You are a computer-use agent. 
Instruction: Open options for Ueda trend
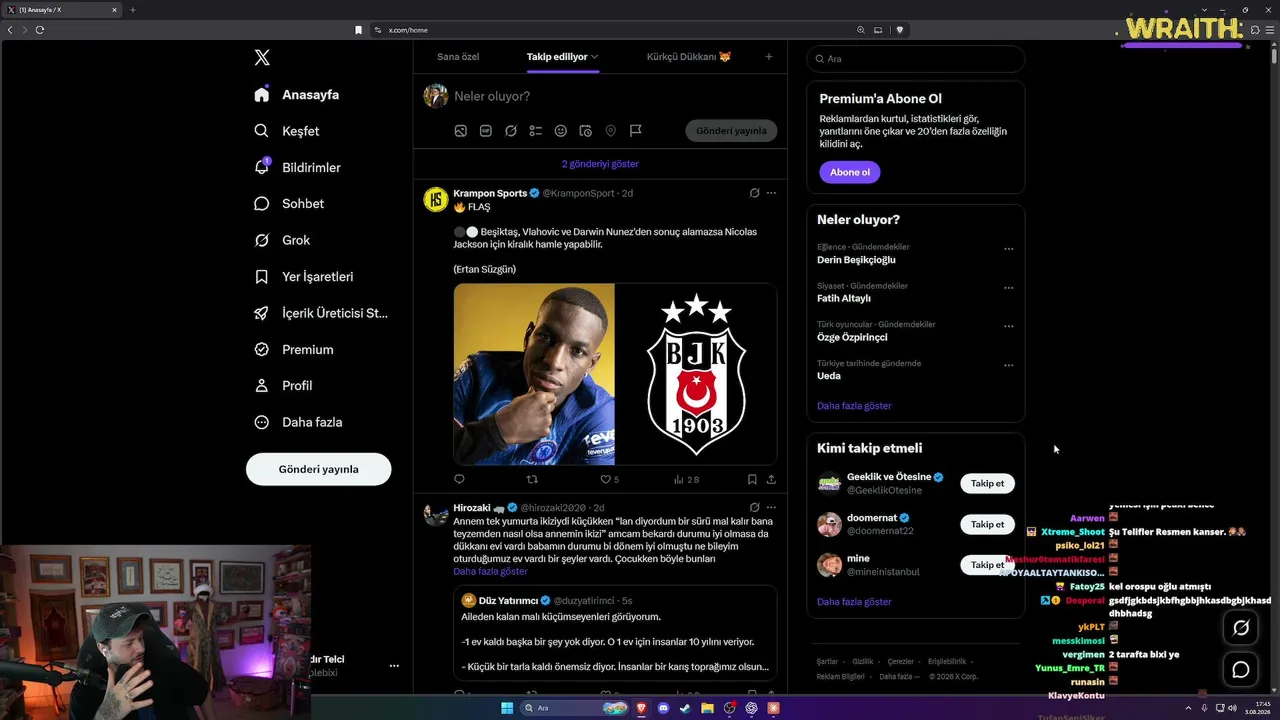(1008, 366)
